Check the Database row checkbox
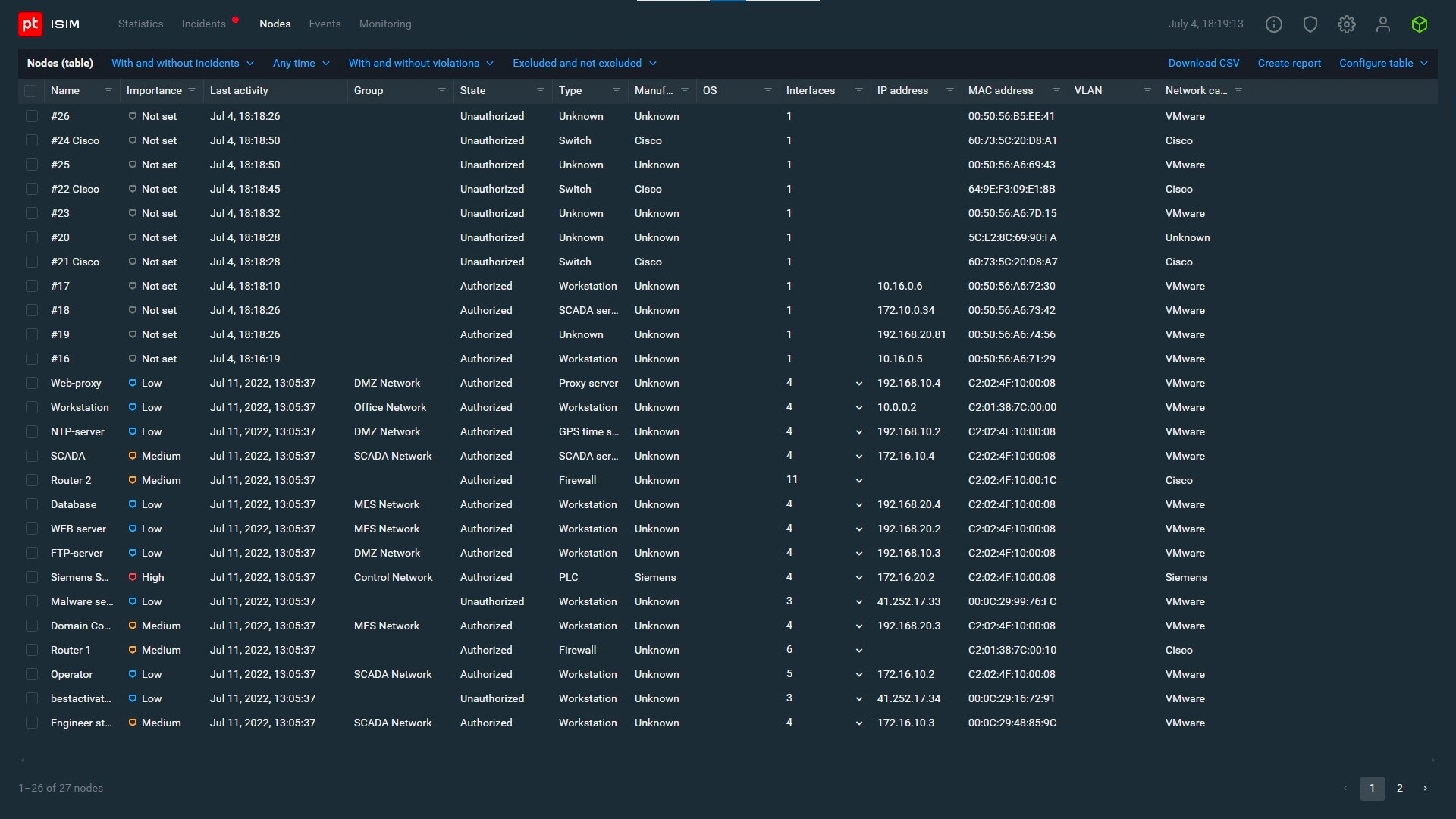This screenshot has width=1456, height=819. point(31,504)
